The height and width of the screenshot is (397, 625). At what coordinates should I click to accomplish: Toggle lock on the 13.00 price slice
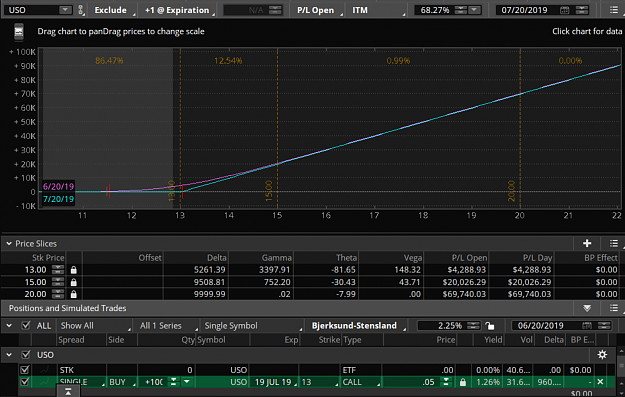73,270
